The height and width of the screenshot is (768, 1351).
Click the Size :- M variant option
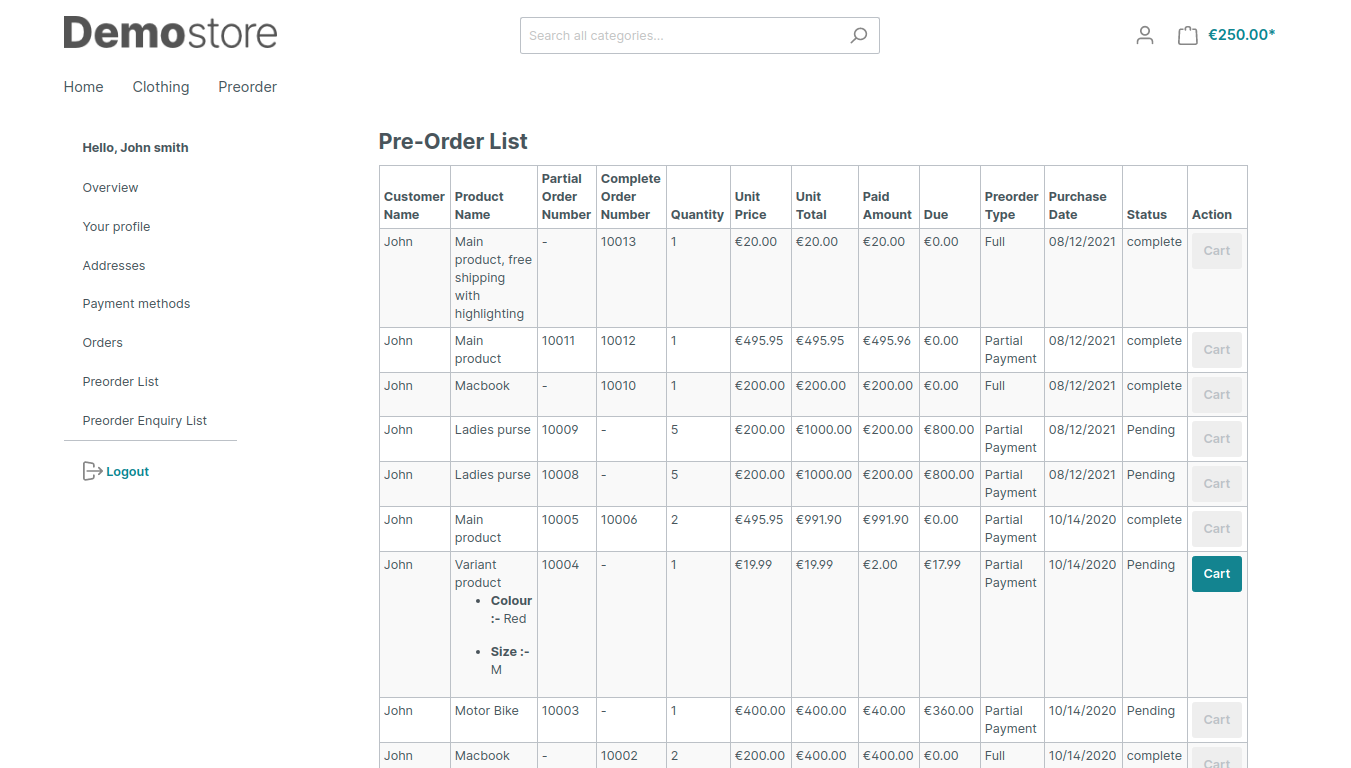click(510, 661)
